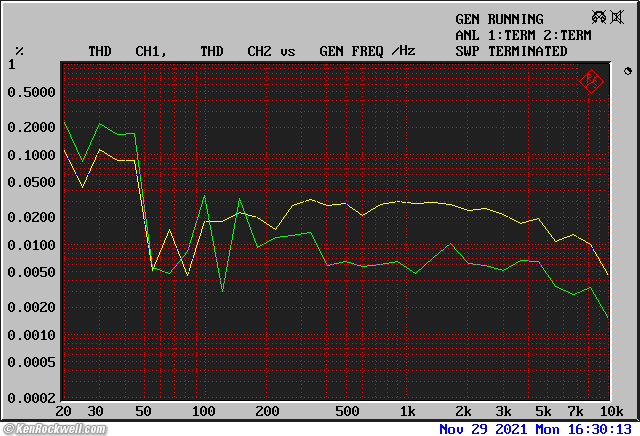This screenshot has height=436, width=640.
Task: Click the GEN RUNNING status text
Action: point(499,19)
